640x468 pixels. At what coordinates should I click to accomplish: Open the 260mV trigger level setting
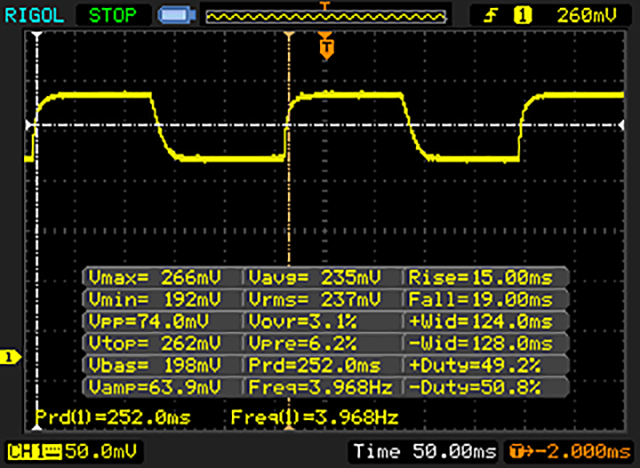click(586, 15)
